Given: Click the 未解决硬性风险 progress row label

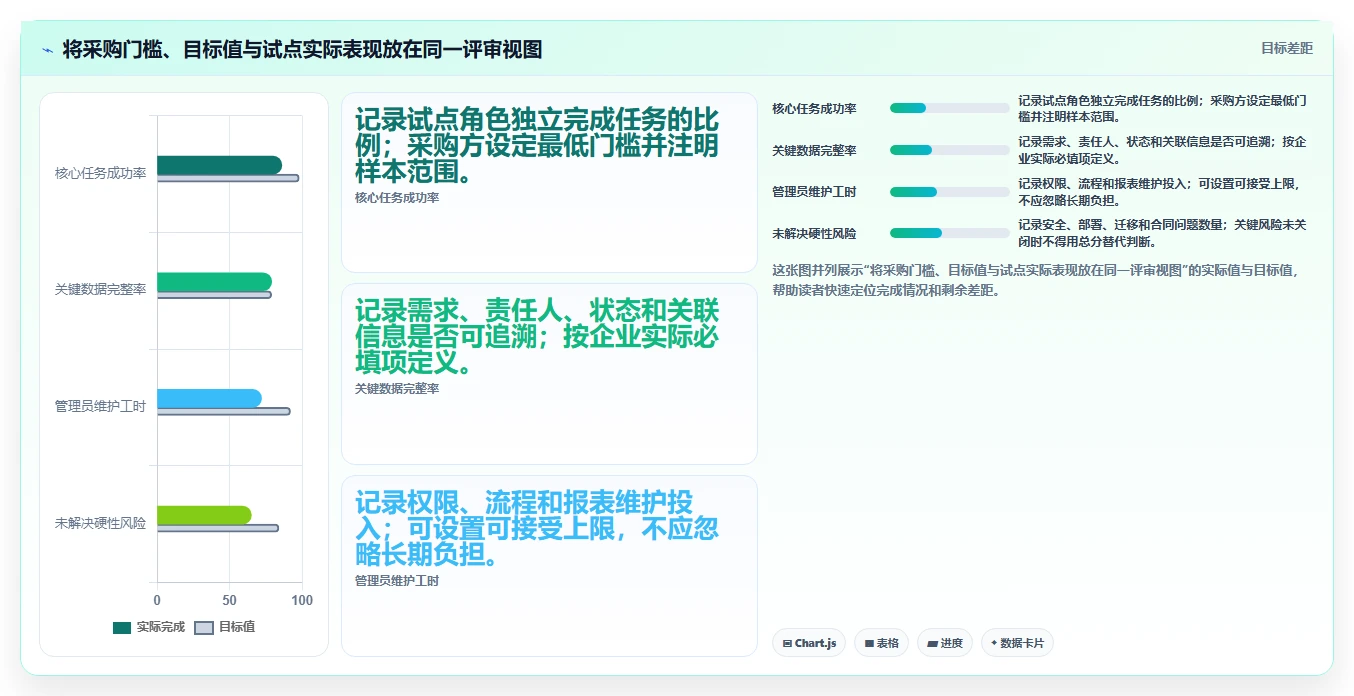Looking at the screenshot, I should tap(814, 233).
